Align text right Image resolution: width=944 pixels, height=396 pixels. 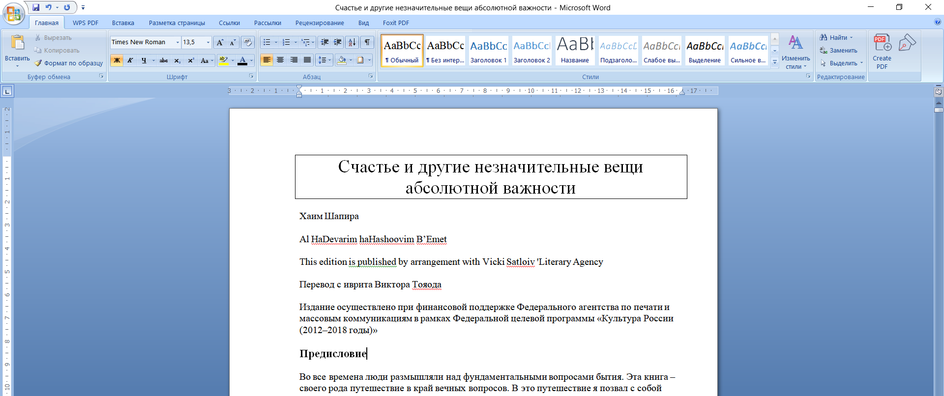[x=294, y=60]
